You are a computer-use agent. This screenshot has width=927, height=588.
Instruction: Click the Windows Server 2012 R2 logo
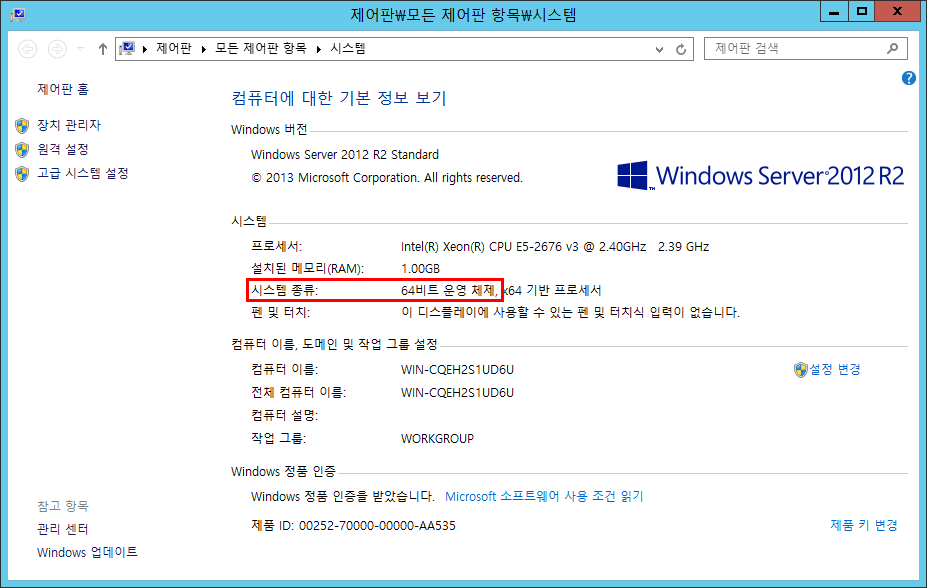760,176
